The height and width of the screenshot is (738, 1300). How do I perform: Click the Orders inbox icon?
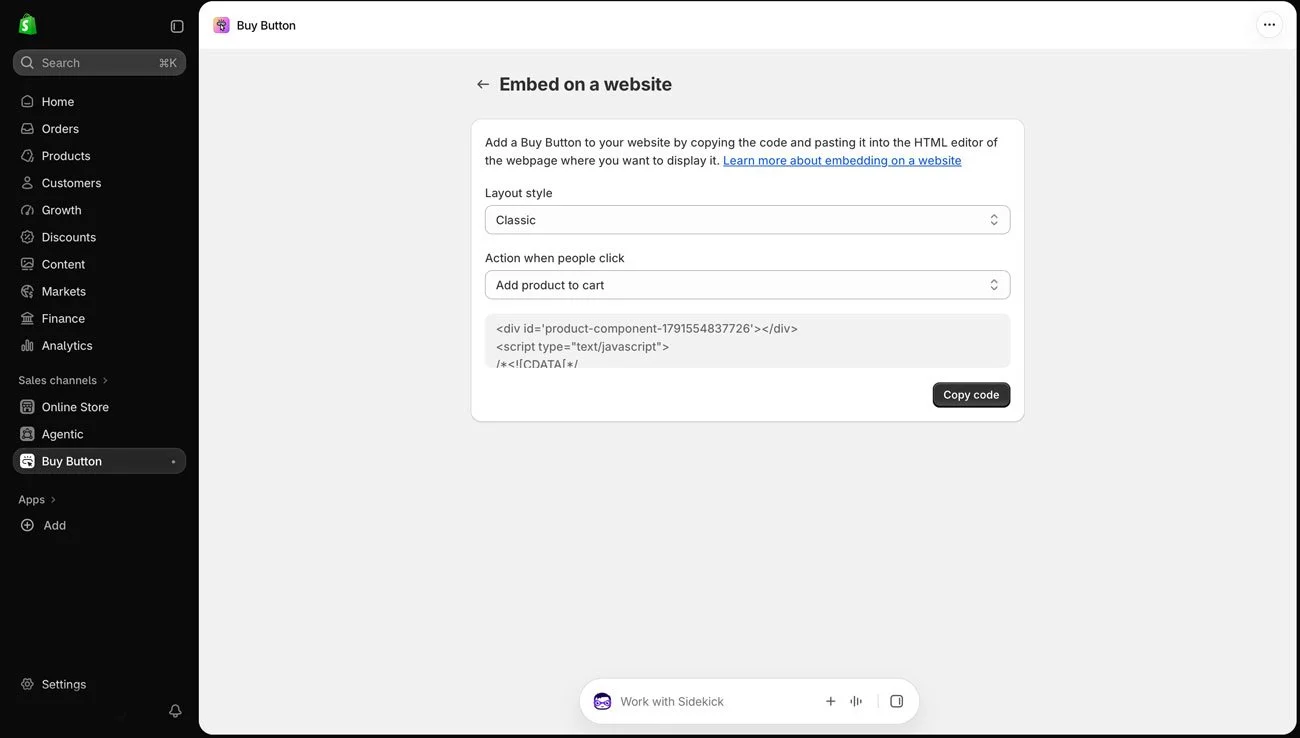[x=27, y=129]
